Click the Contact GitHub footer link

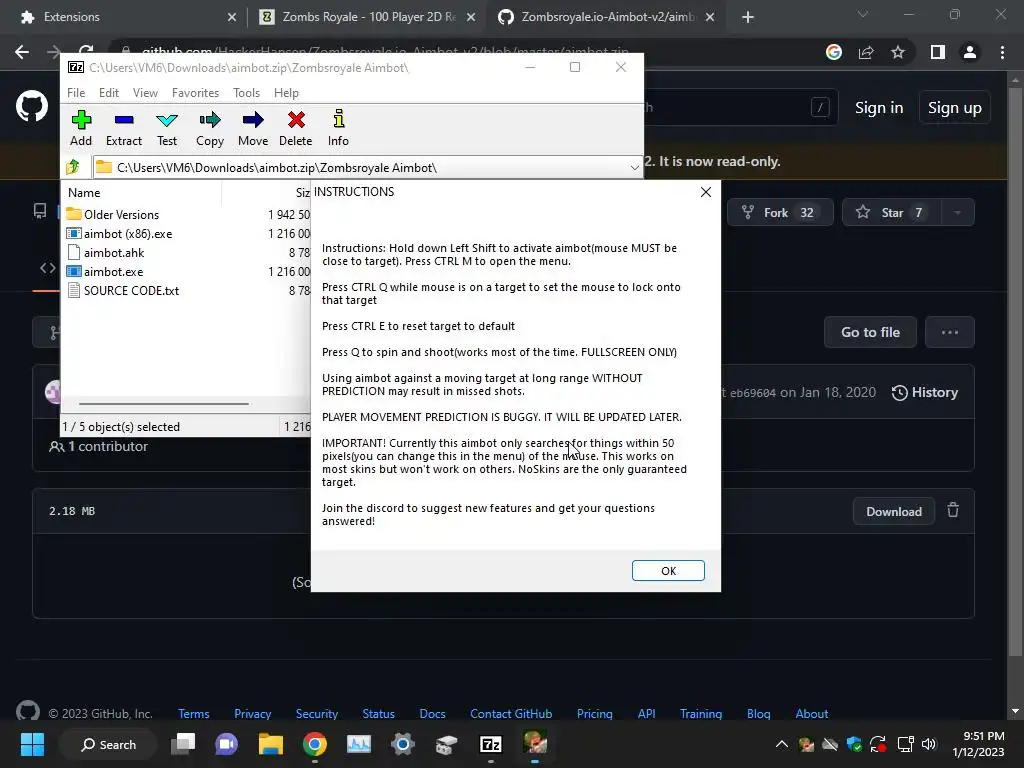coord(511,714)
